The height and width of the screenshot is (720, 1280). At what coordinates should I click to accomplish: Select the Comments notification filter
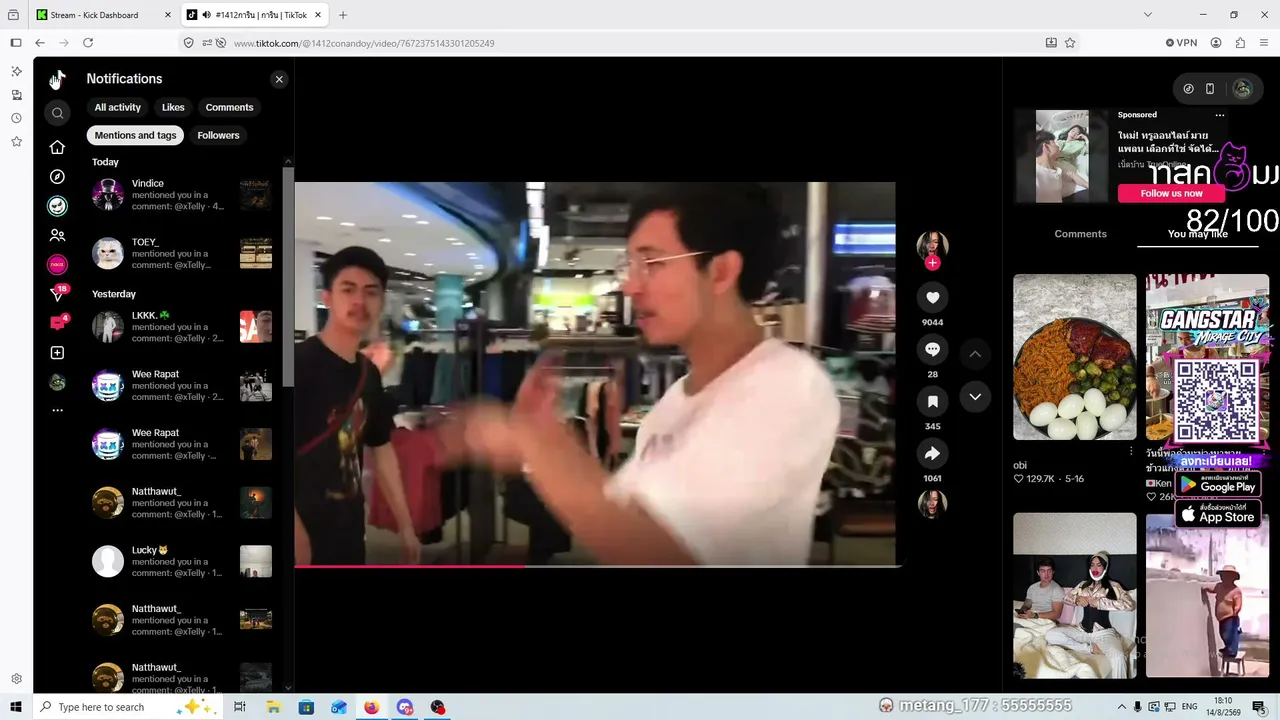[x=230, y=107]
